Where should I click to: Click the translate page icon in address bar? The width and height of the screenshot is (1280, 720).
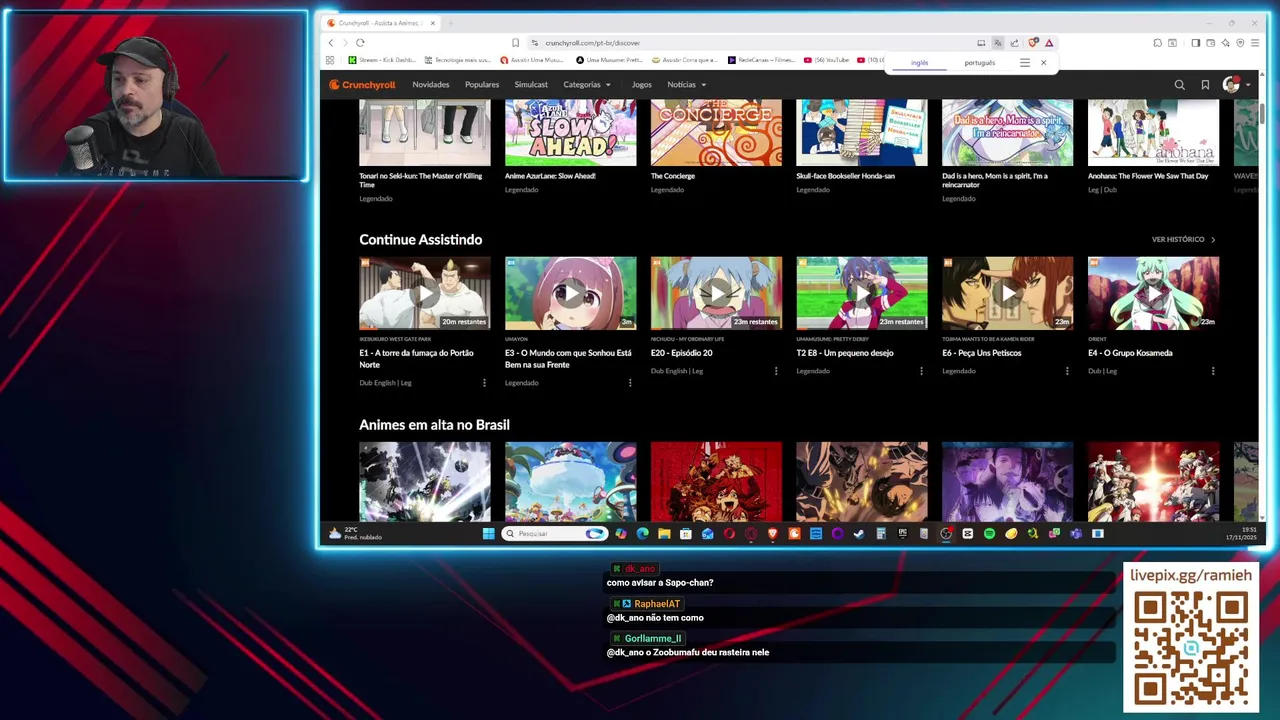(x=997, y=43)
